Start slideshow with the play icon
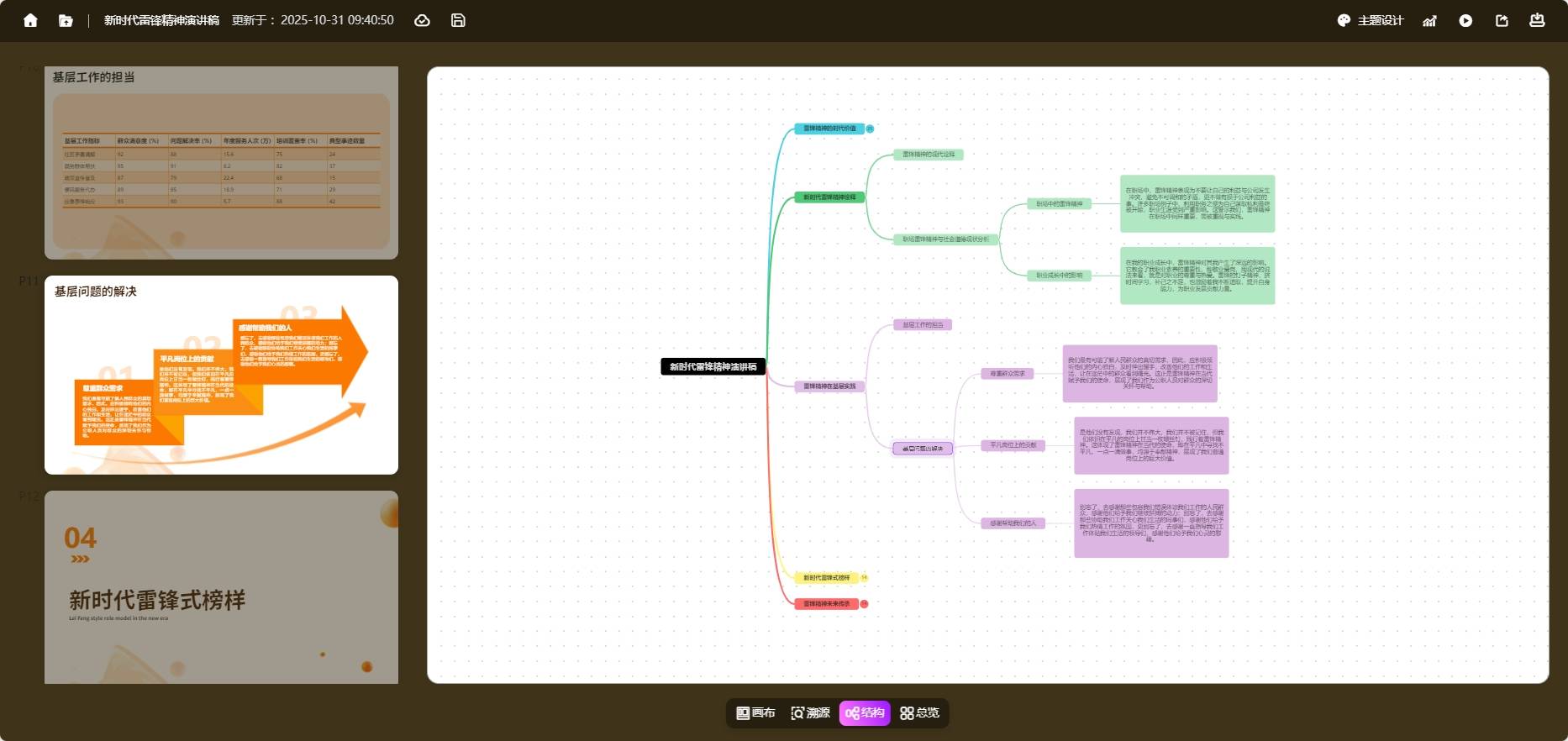Image resolution: width=1568 pixels, height=741 pixels. pyautogui.click(x=1465, y=20)
